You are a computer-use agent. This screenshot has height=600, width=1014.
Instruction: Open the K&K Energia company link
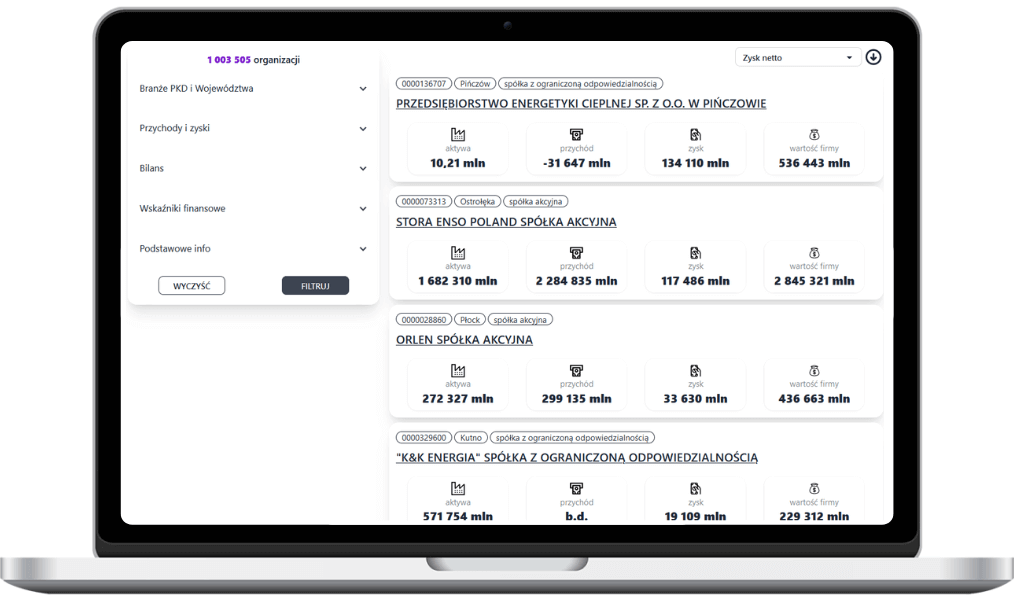coord(577,457)
